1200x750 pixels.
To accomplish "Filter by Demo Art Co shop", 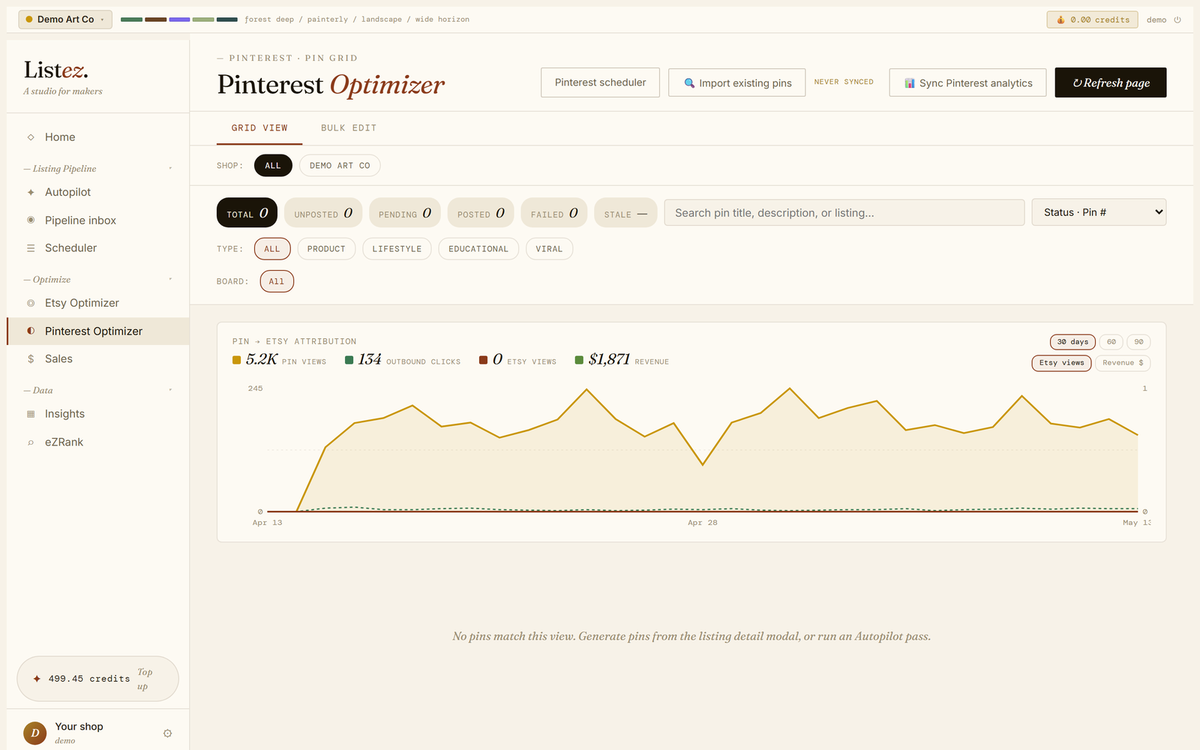I will 340,165.
